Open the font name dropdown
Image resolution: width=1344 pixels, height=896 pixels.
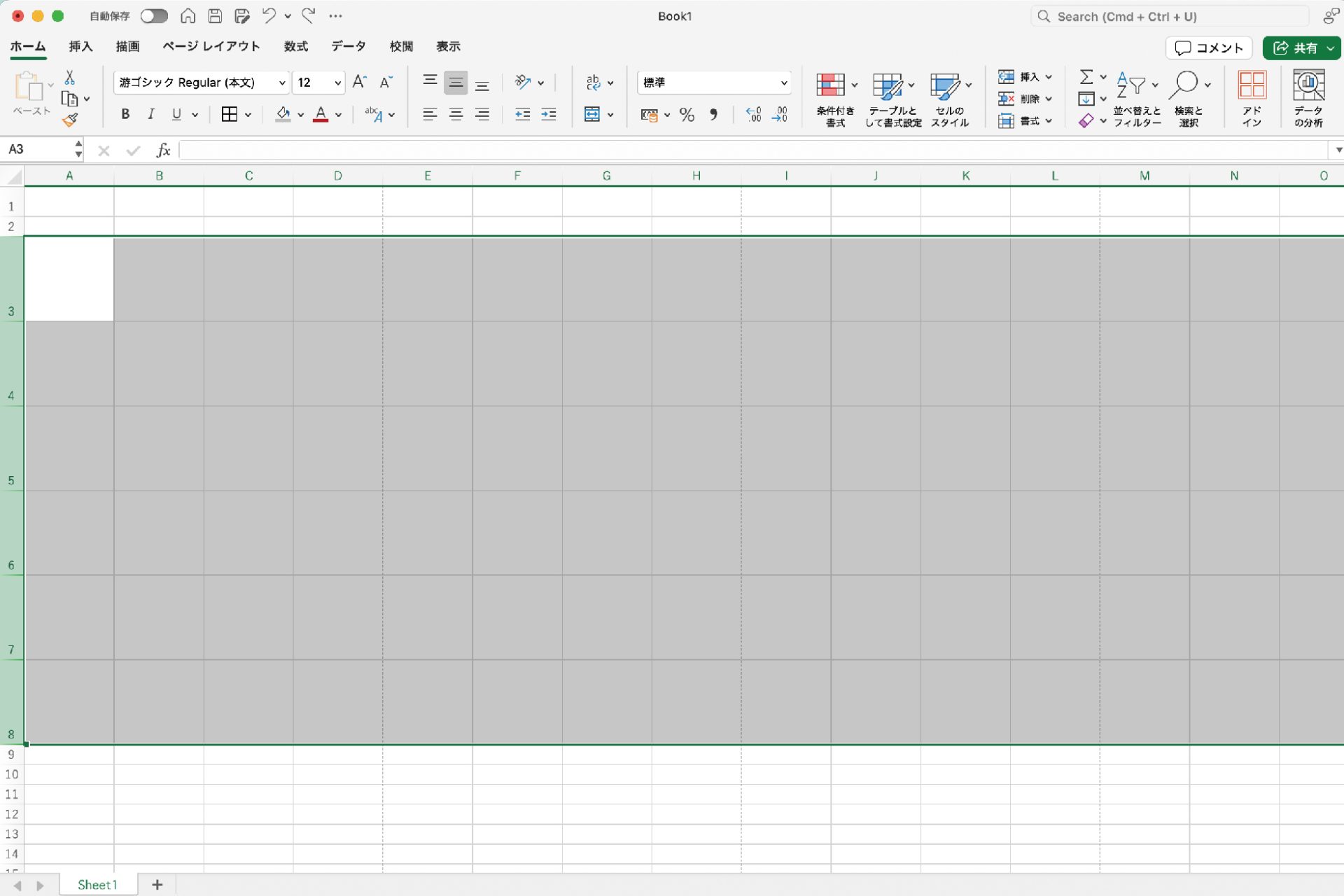pyautogui.click(x=281, y=83)
